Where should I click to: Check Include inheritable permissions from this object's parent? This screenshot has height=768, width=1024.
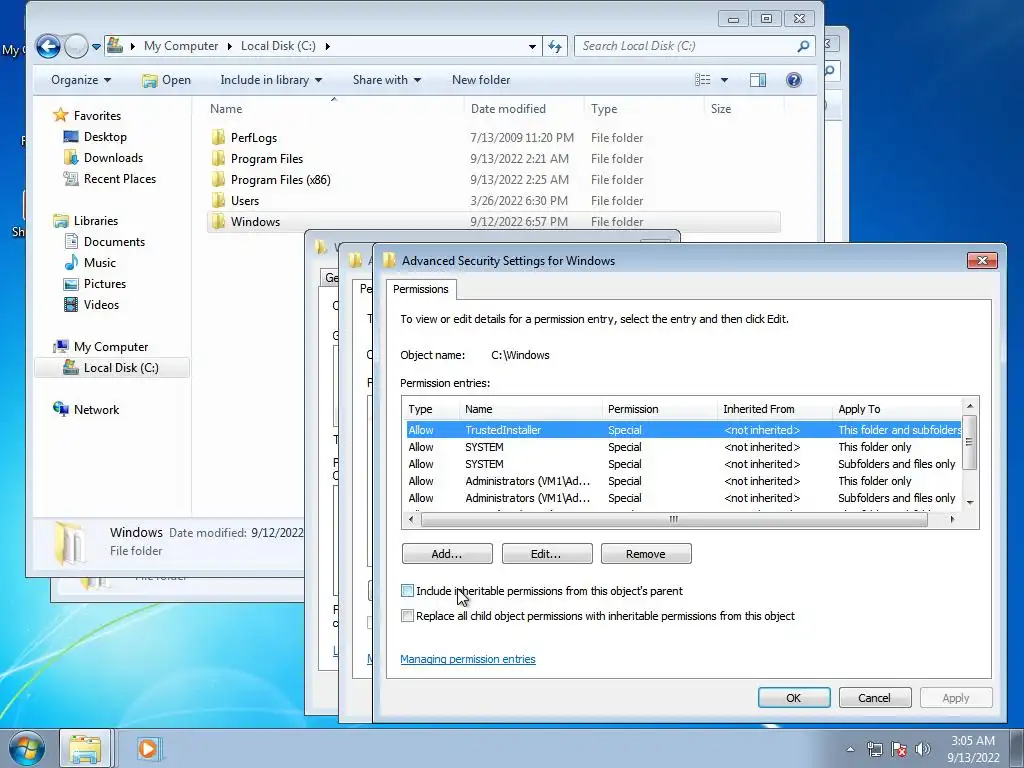point(408,591)
